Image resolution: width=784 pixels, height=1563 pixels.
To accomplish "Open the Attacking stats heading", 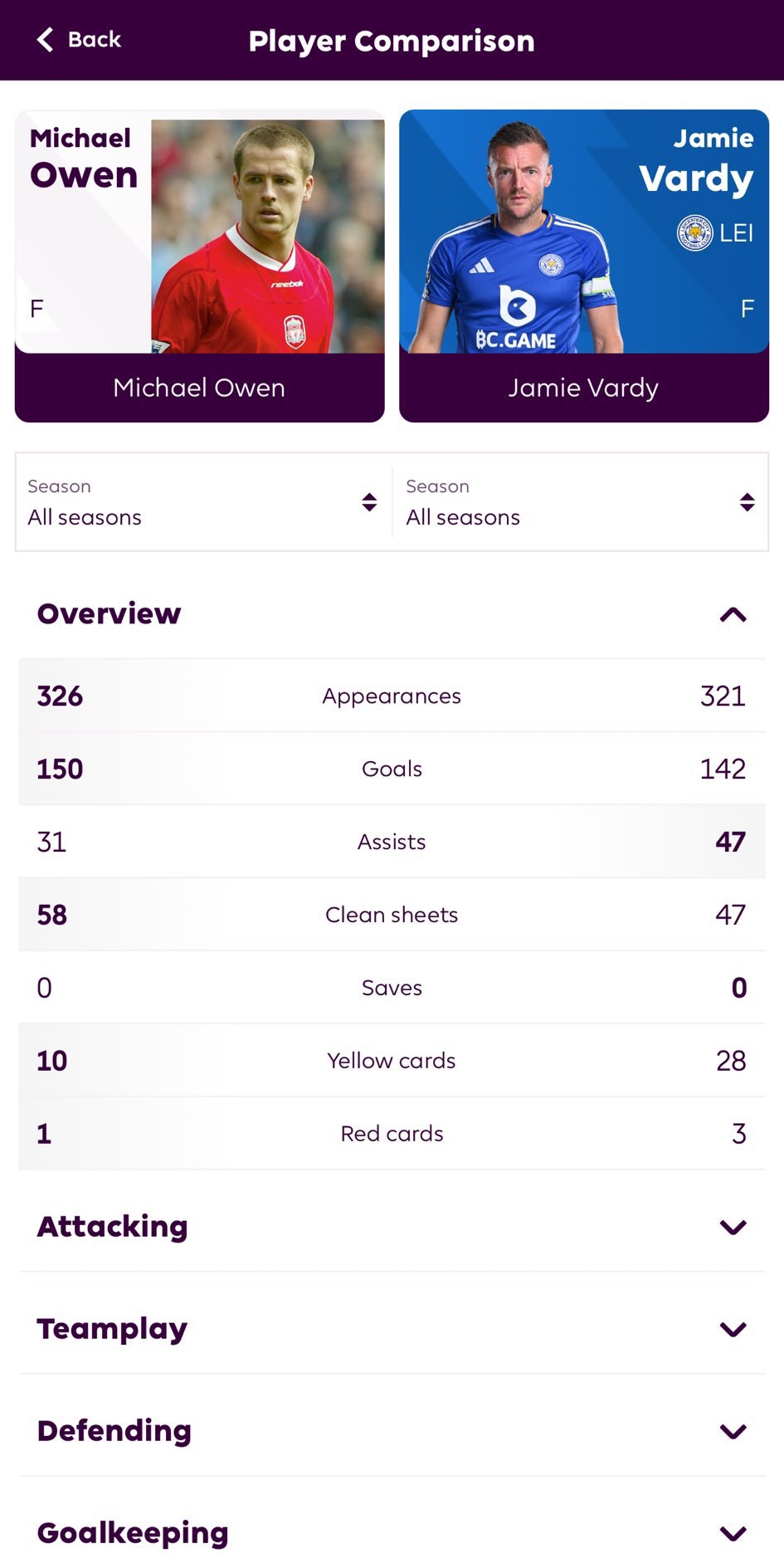I will [113, 1227].
